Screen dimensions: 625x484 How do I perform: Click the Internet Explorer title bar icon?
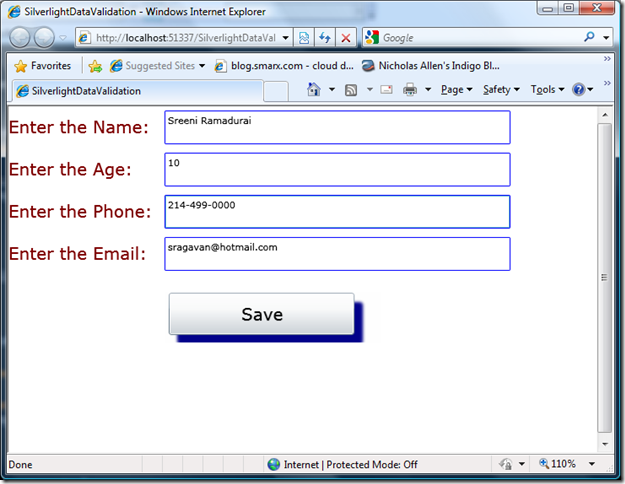tap(14, 12)
